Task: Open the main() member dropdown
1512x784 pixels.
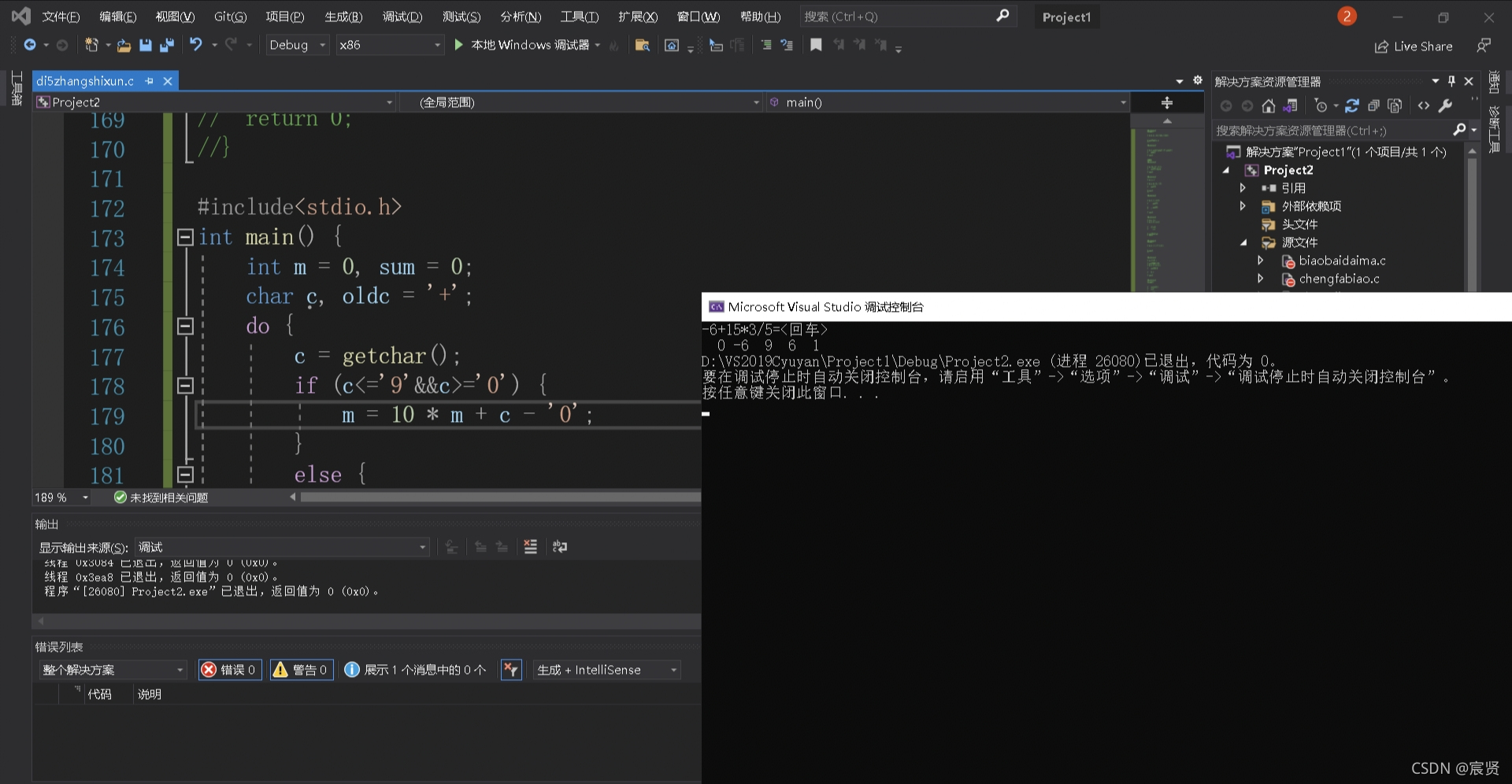Action: coord(947,102)
